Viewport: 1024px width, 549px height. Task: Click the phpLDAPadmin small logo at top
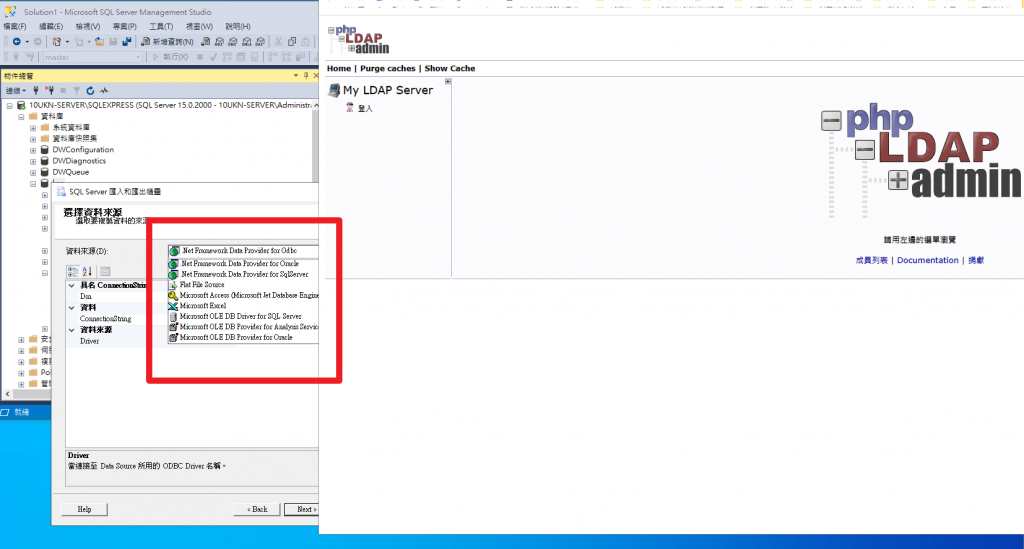[x=359, y=40]
